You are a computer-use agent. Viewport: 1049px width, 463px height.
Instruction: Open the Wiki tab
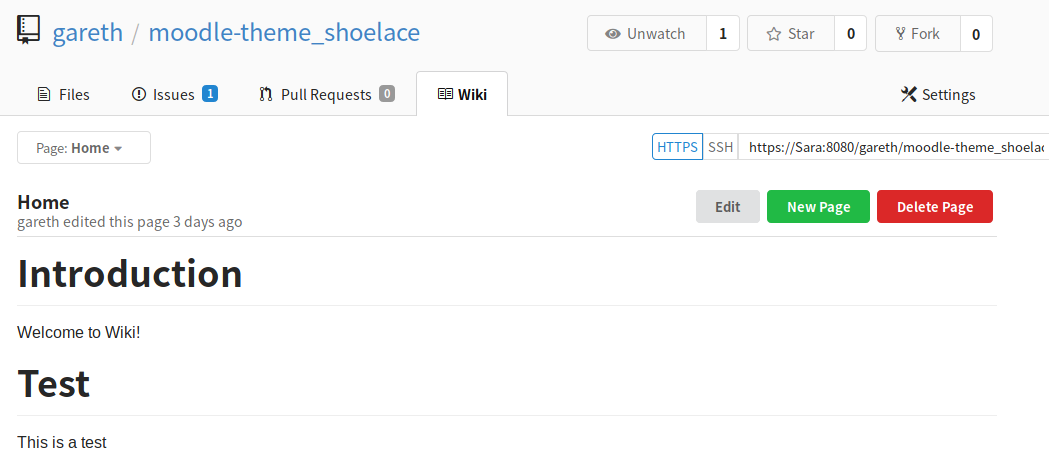click(x=462, y=94)
